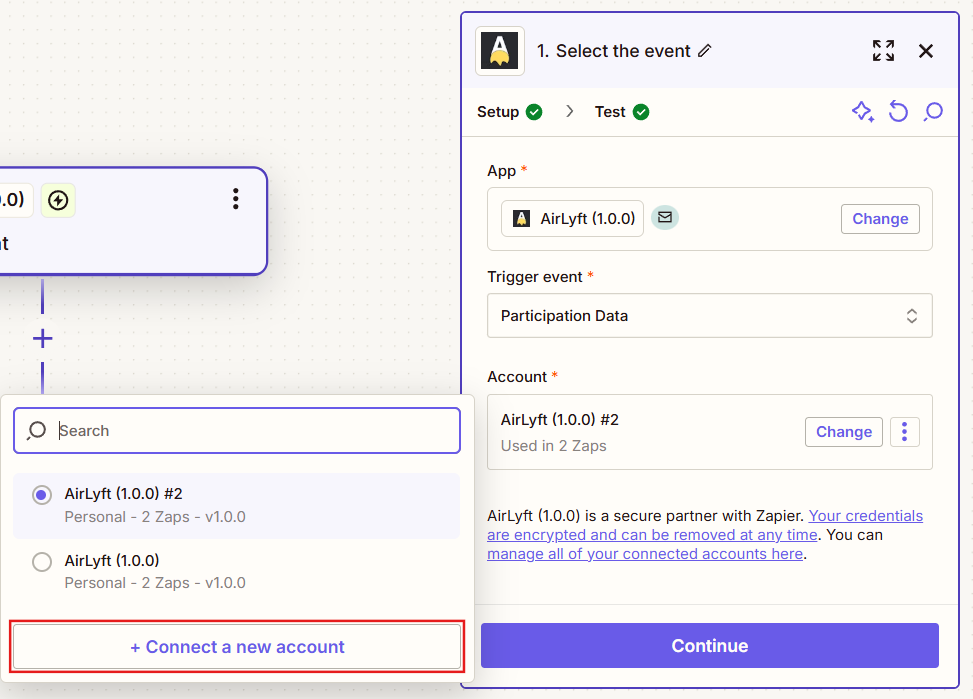Click the AirLyft (1.0.0) app chip
The width and height of the screenshot is (973, 699).
[x=572, y=219]
